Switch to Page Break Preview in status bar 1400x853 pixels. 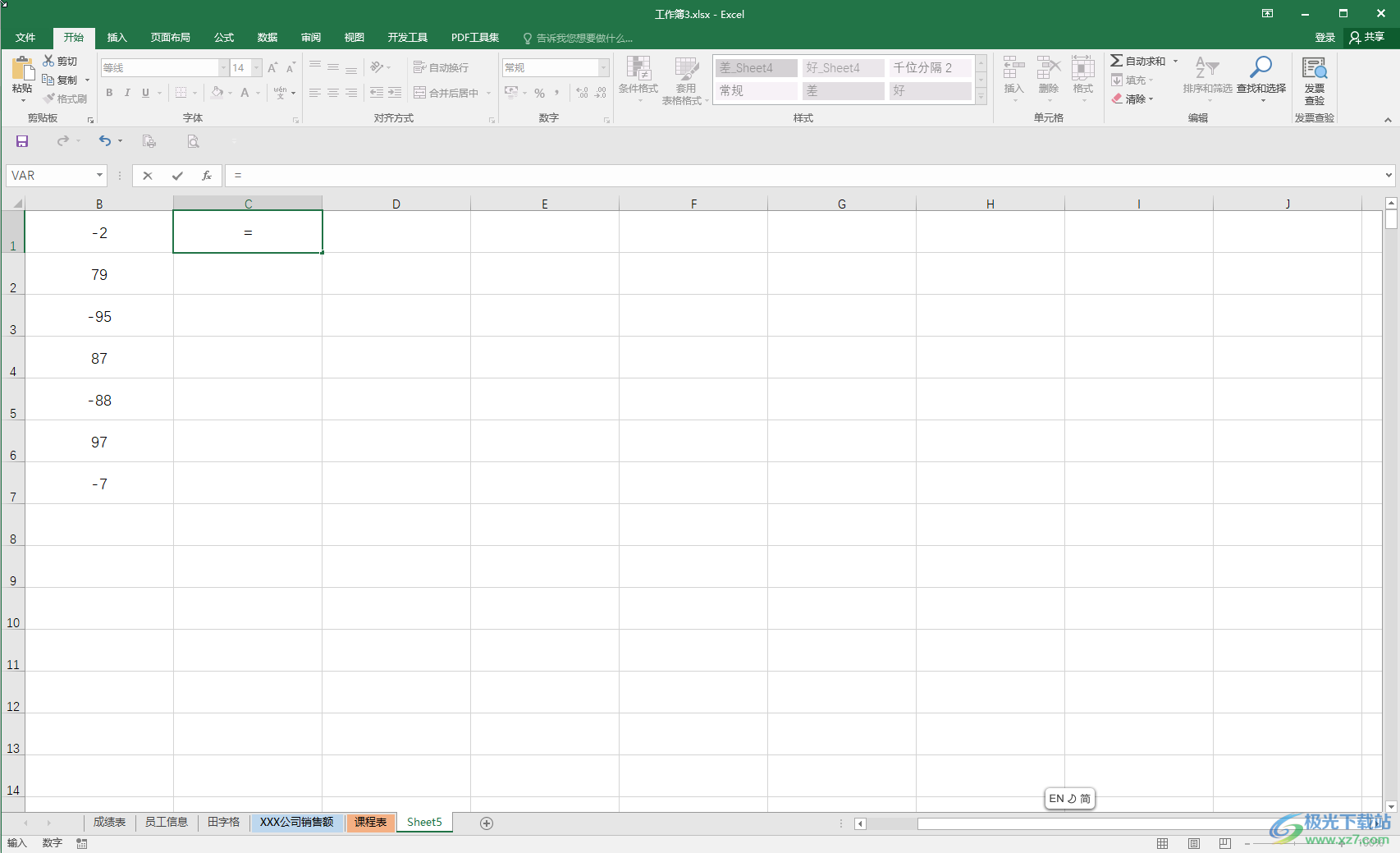(x=1225, y=843)
